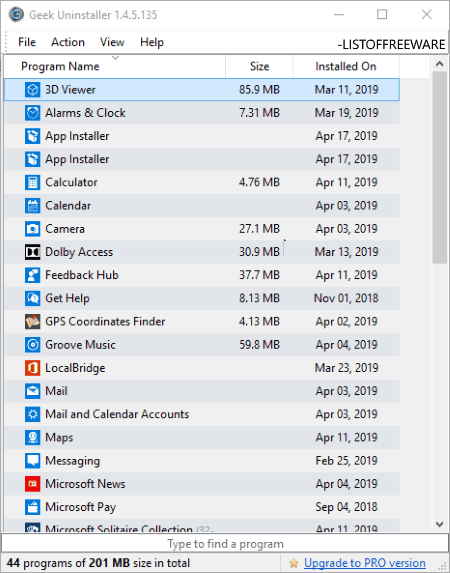Click the Mar 23, 2019 install date
The height and width of the screenshot is (573, 450).
click(x=346, y=368)
